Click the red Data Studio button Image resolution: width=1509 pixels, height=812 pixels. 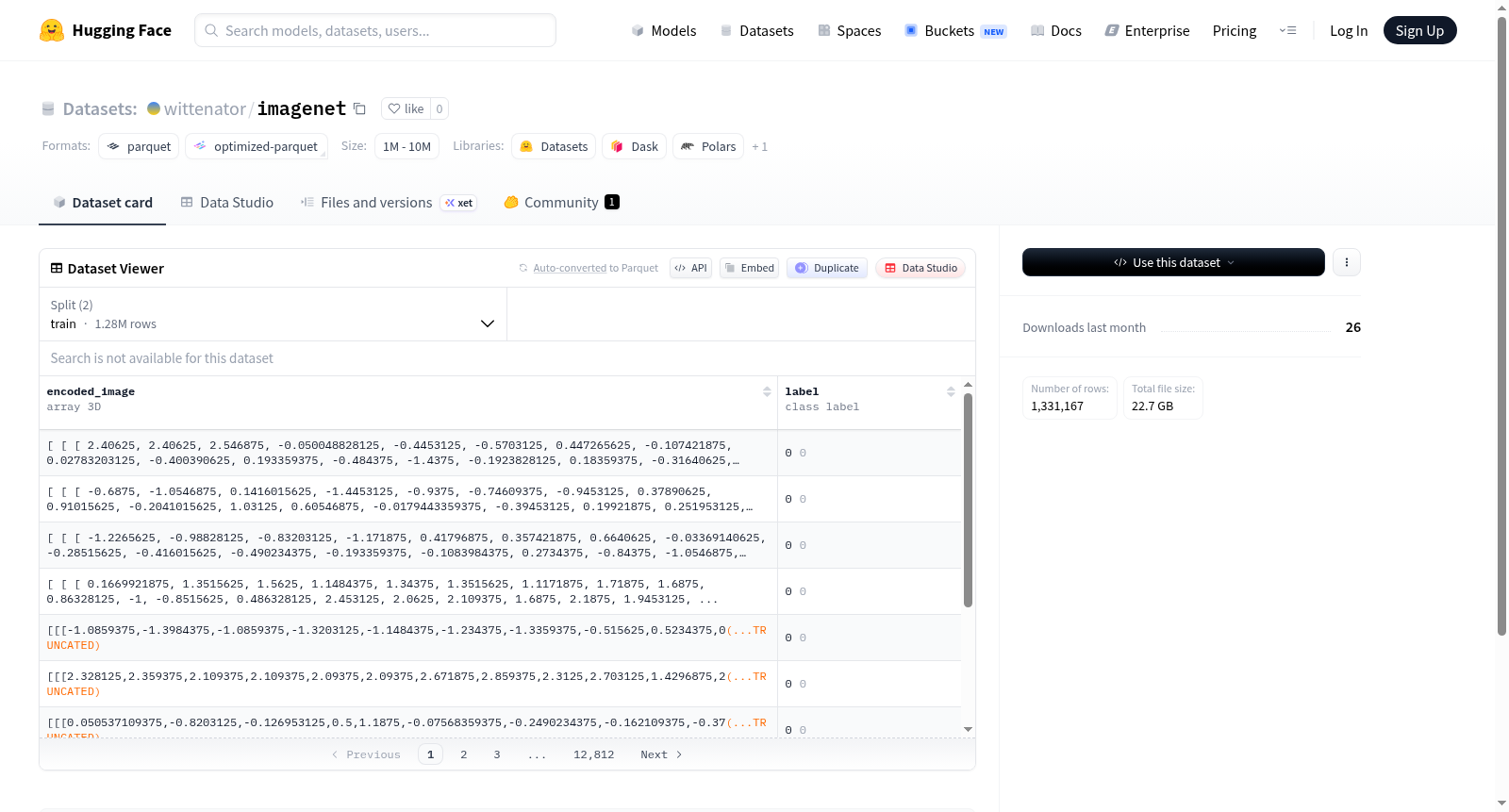(920, 268)
